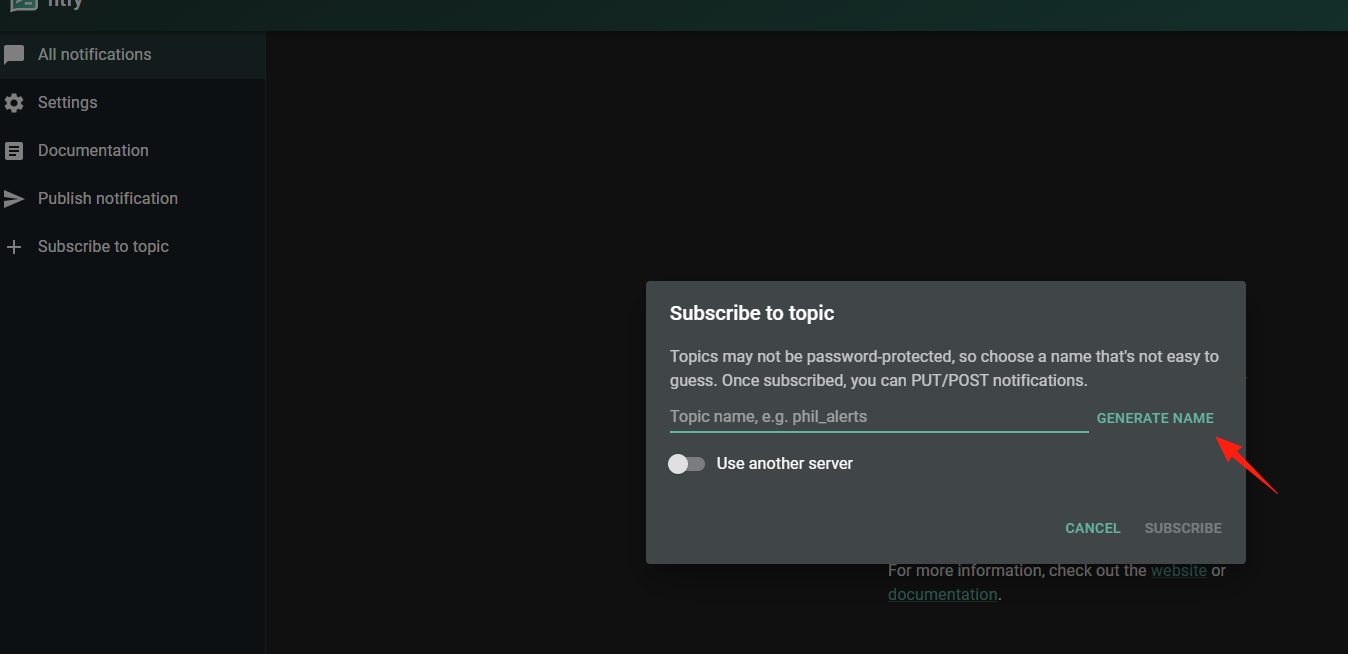Click the Subscribe button in the dialog
The width and height of the screenshot is (1348, 654).
pyautogui.click(x=1183, y=528)
